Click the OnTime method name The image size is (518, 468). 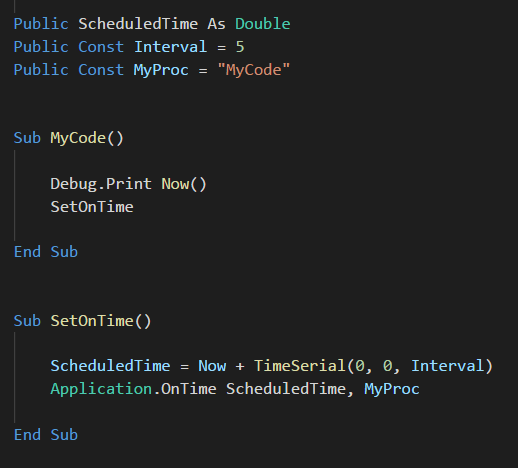pos(188,389)
